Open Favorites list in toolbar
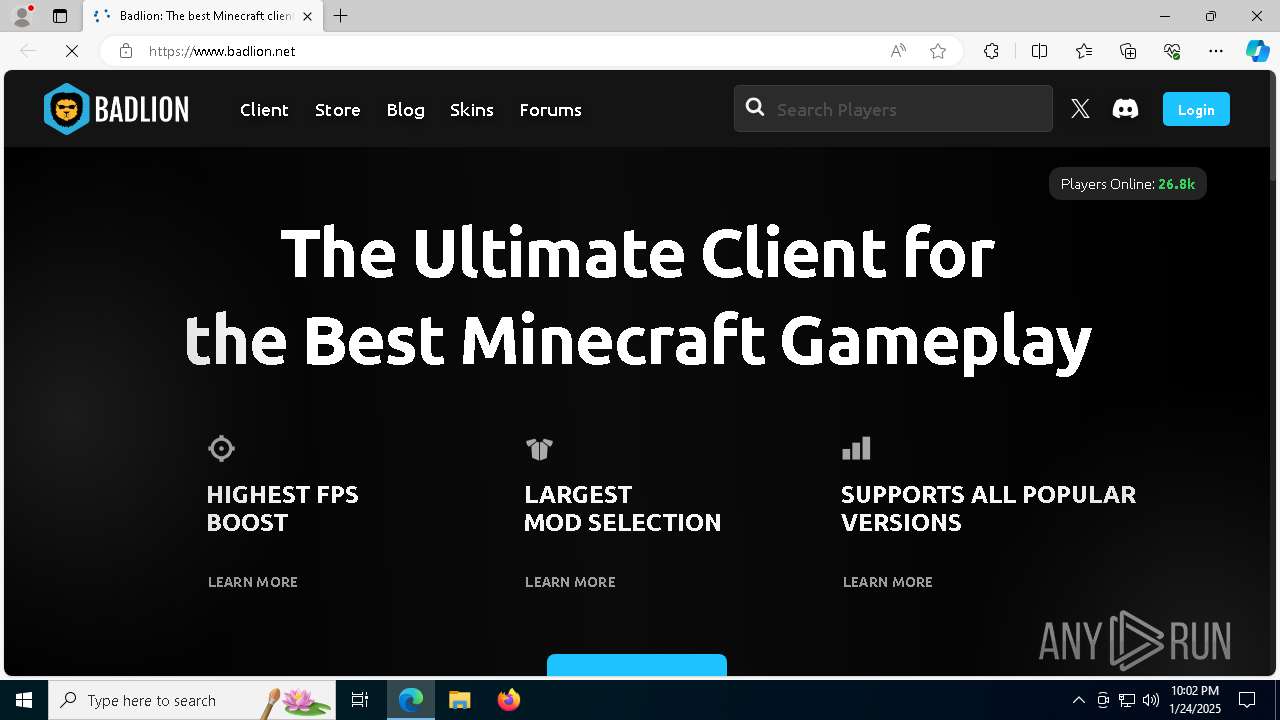 coord(1084,51)
